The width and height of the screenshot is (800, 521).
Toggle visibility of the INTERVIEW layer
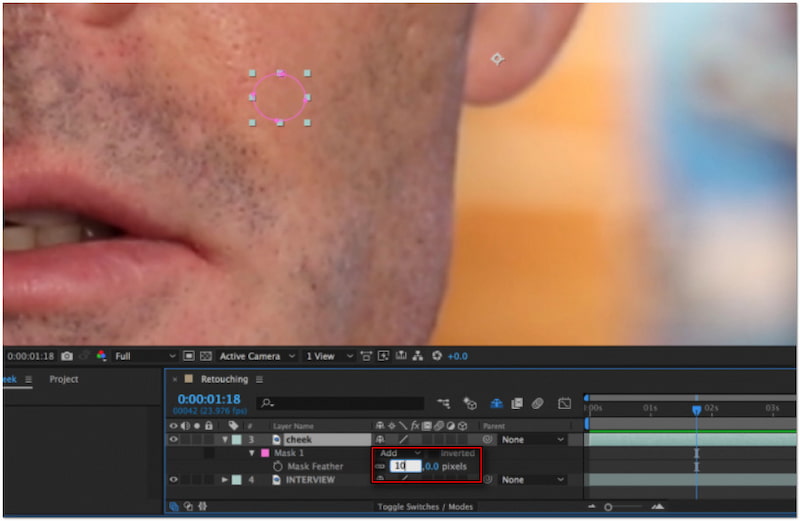[x=173, y=480]
